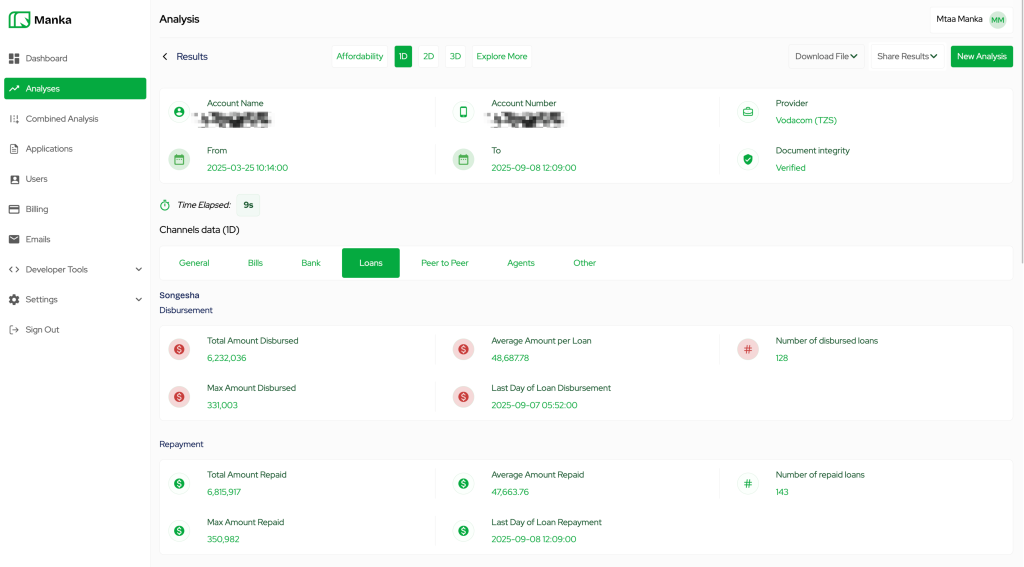The image size is (1024, 567).
Task: Switch to the Peer to Peer tab
Action: coord(444,263)
